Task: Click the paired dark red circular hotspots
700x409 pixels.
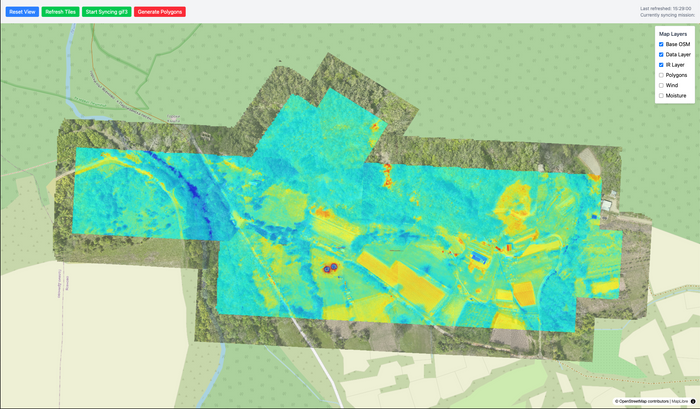Action: (328, 268)
